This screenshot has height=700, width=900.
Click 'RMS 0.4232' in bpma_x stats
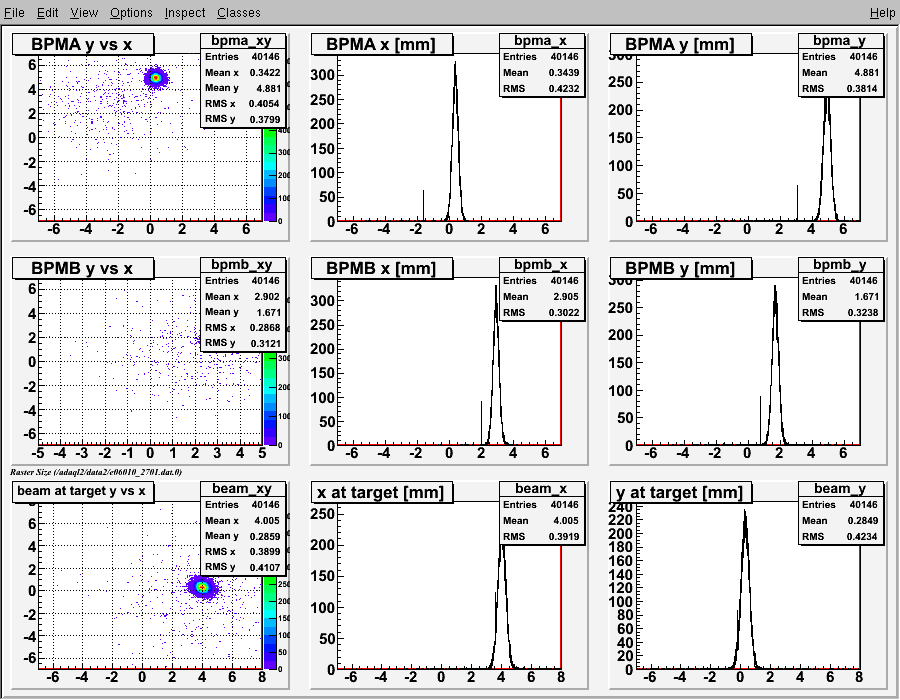coord(541,88)
